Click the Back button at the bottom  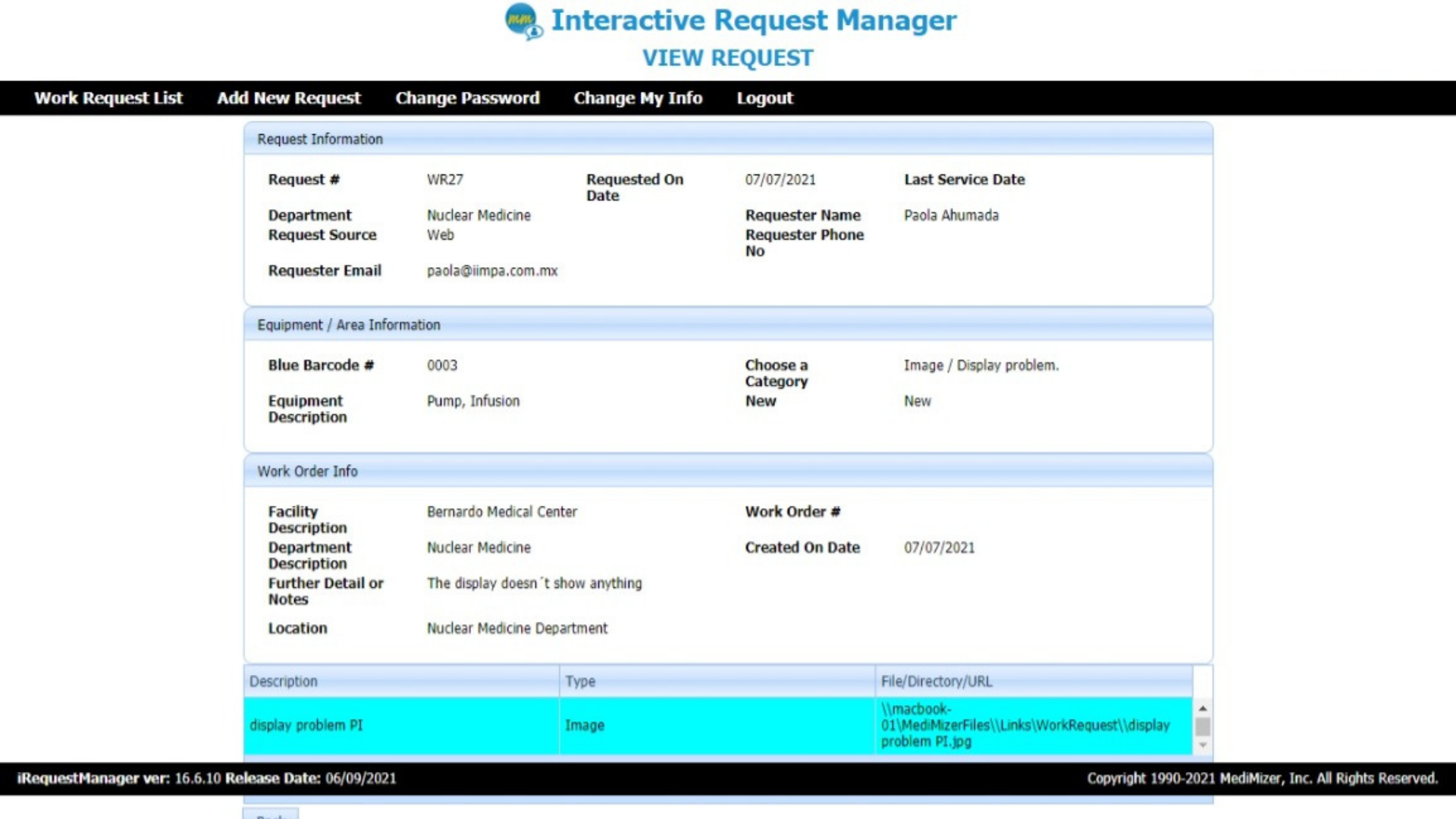271,814
